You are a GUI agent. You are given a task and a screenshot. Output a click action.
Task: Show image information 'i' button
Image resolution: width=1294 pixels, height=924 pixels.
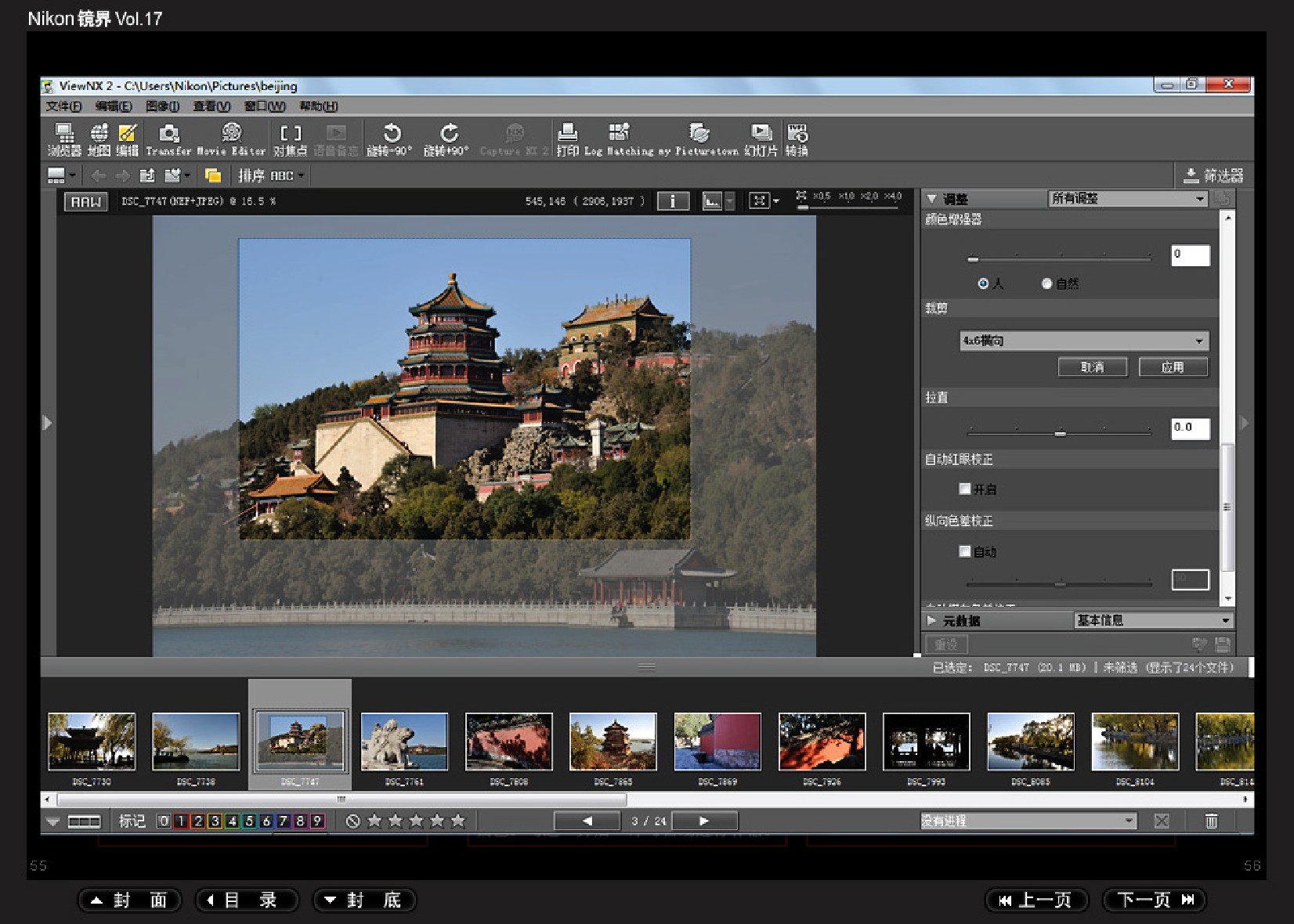tap(673, 201)
